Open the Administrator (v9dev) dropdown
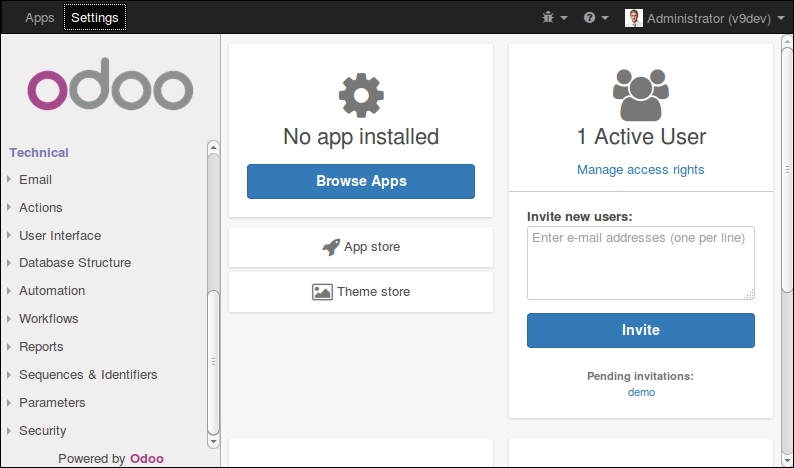 point(705,18)
